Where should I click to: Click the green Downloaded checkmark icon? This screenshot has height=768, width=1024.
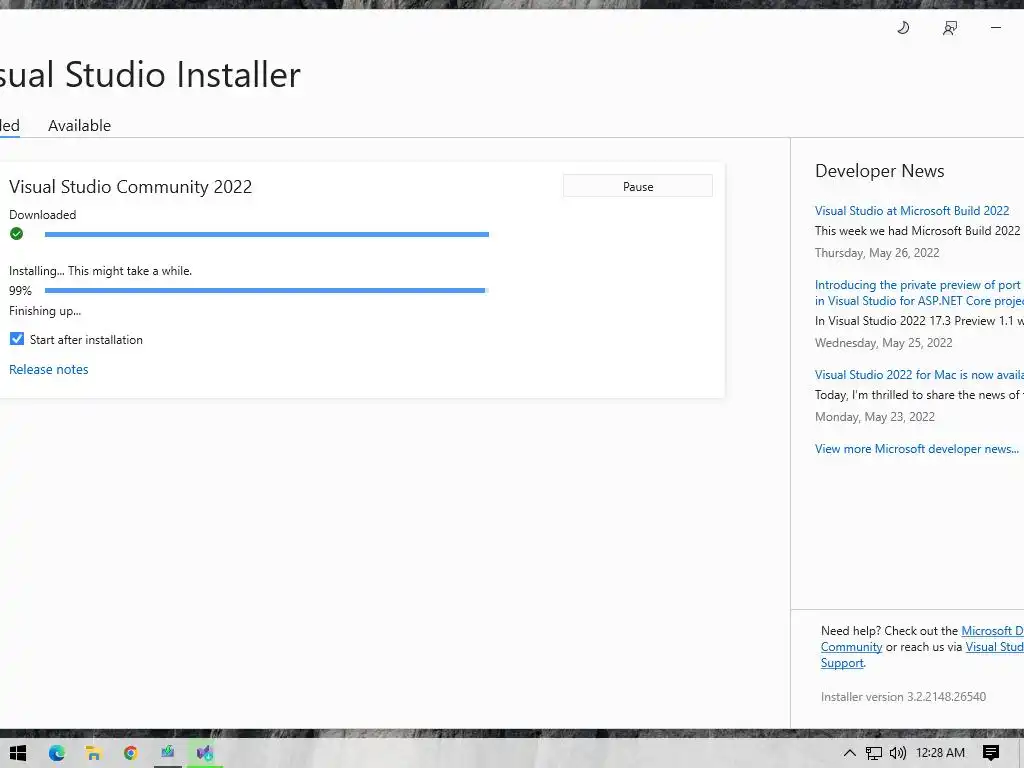(16, 234)
